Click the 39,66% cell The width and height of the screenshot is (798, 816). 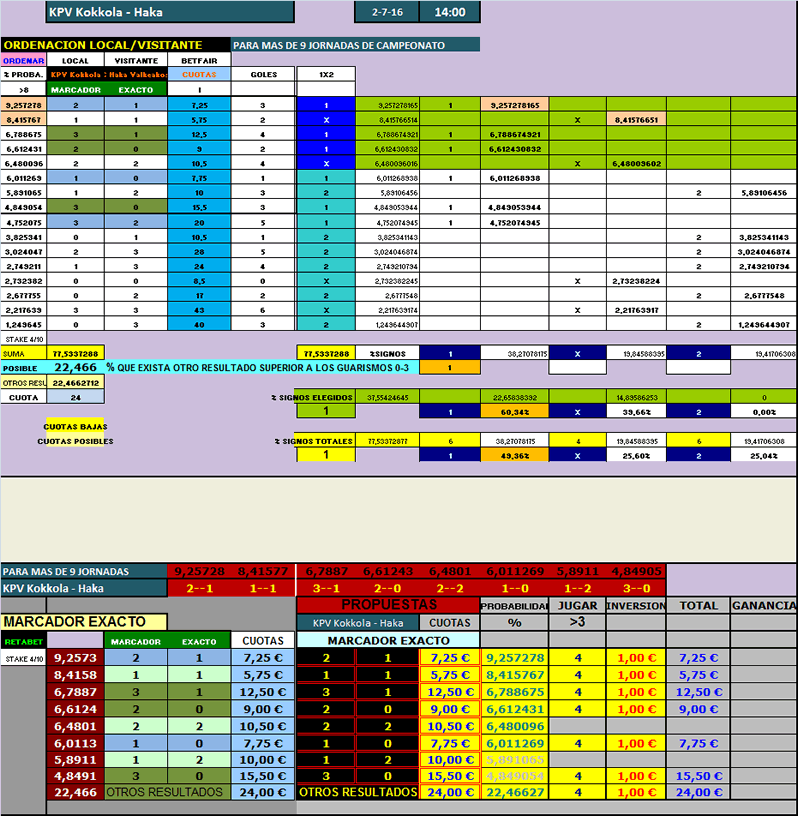(x=636, y=412)
